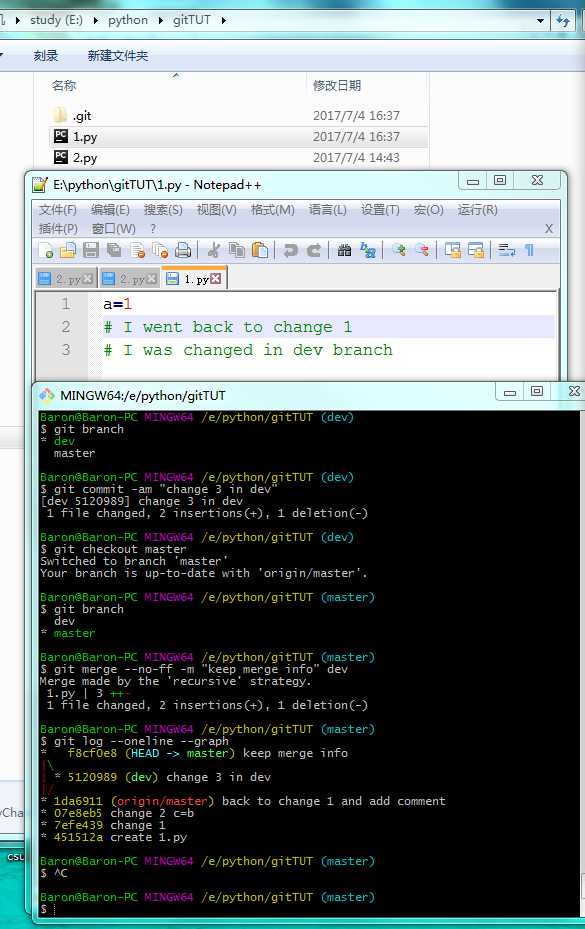Click the gitTUT breadcrumb in the address bar

coord(192,20)
